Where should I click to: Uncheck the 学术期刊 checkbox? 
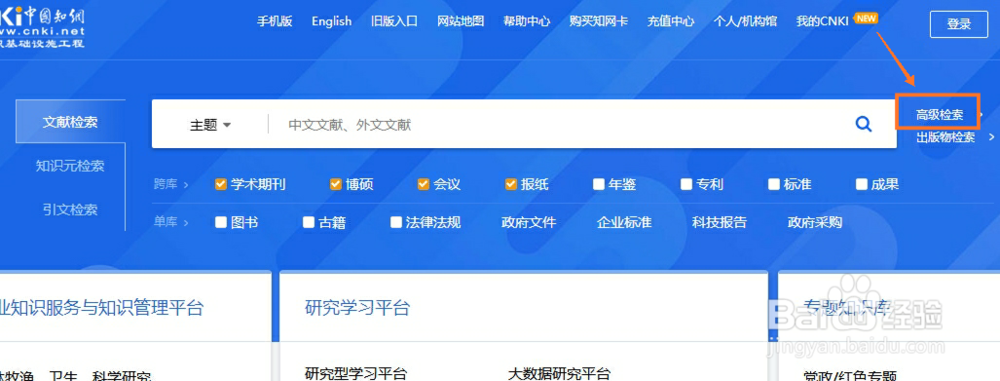(x=221, y=184)
